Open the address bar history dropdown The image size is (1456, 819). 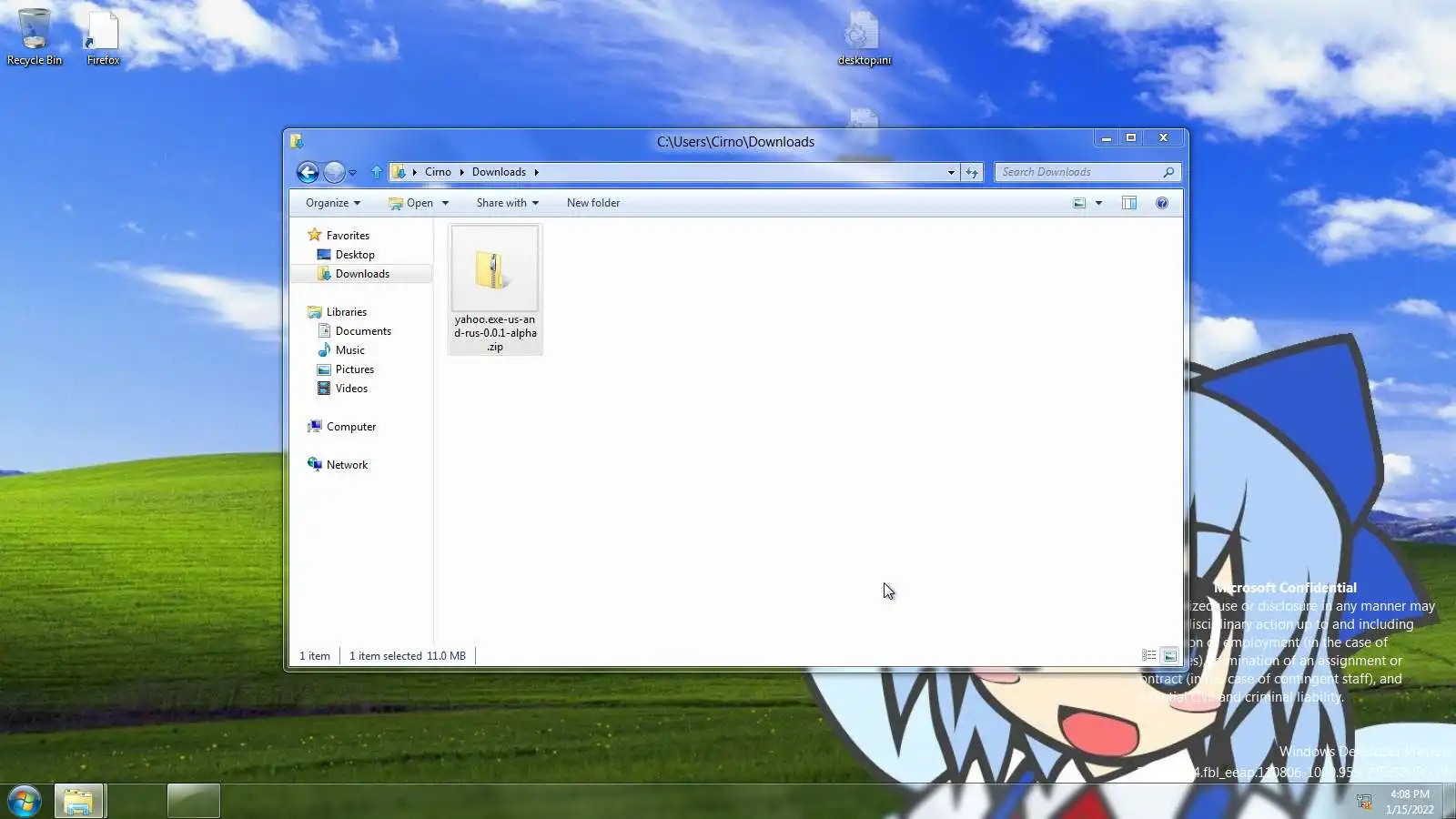[951, 172]
